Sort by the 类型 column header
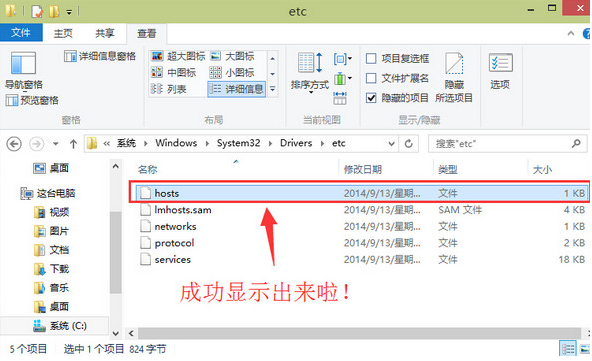 [447, 170]
